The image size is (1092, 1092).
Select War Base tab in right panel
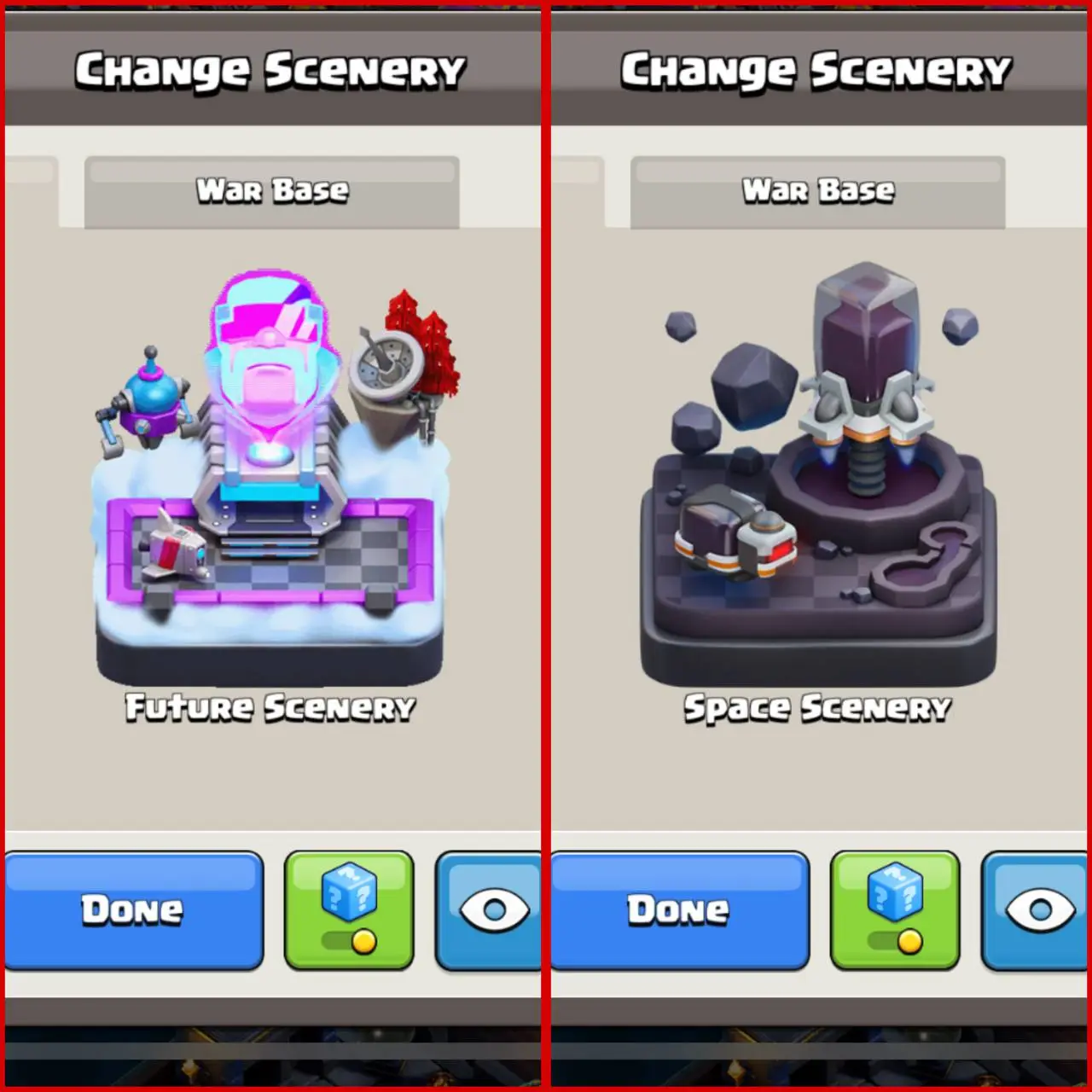pyautogui.click(x=818, y=192)
